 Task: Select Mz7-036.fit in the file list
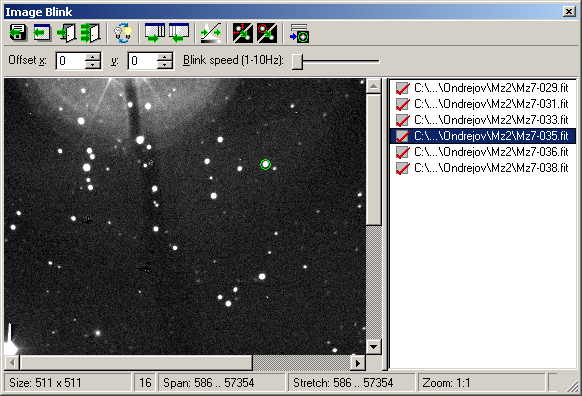click(491, 152)
